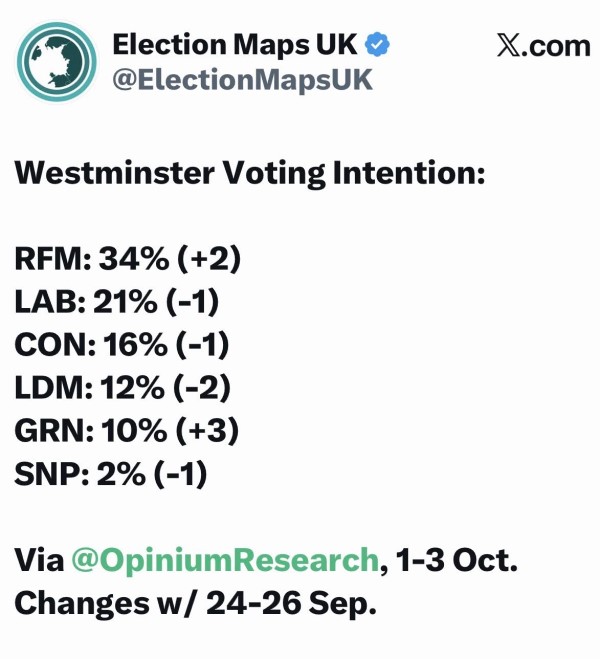Select the LAB: 21% (-1) line
Viewport: 600px width, 659px height.
117,302
